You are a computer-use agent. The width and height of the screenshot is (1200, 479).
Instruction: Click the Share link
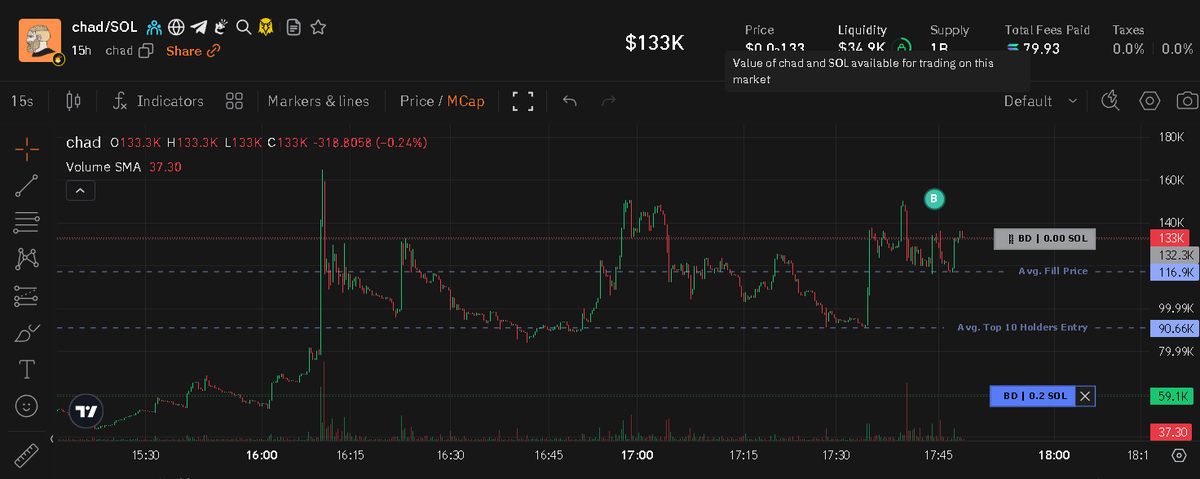pos(193,51)
